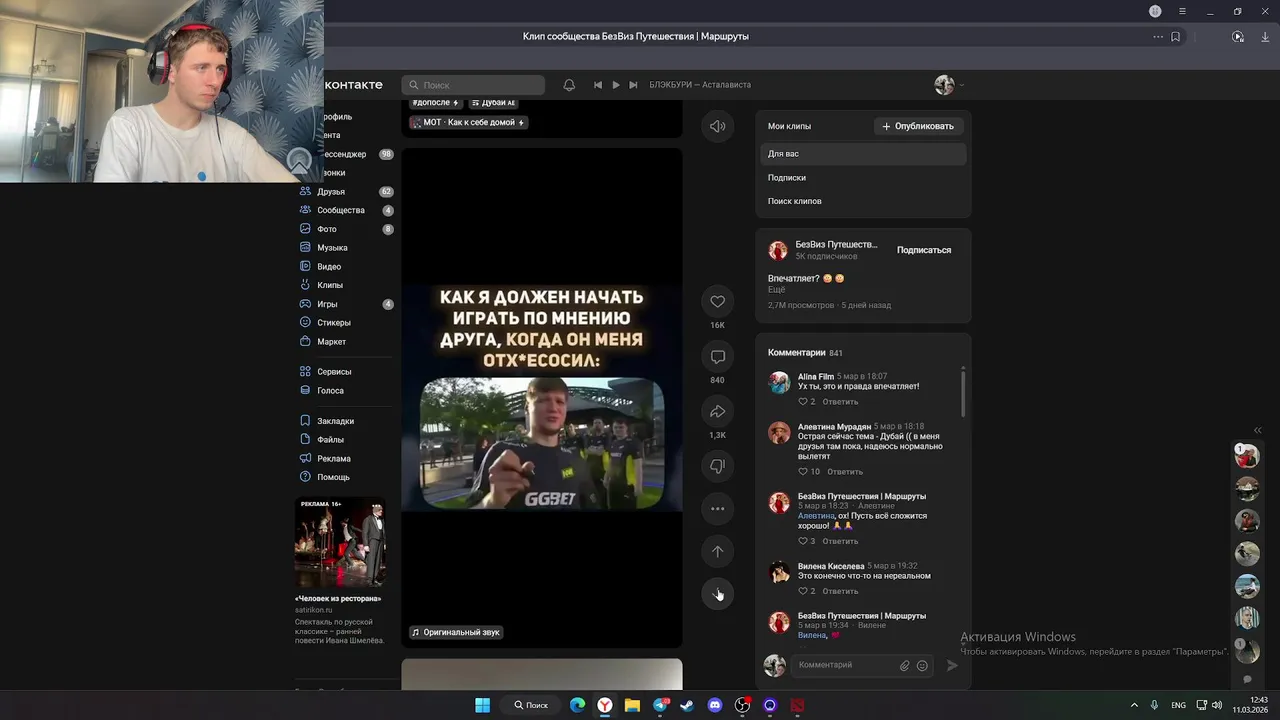Screen dimensions: 1280x720
Task: Reply to Алевтина Мурадян's comment
Action: click(845, 472)
